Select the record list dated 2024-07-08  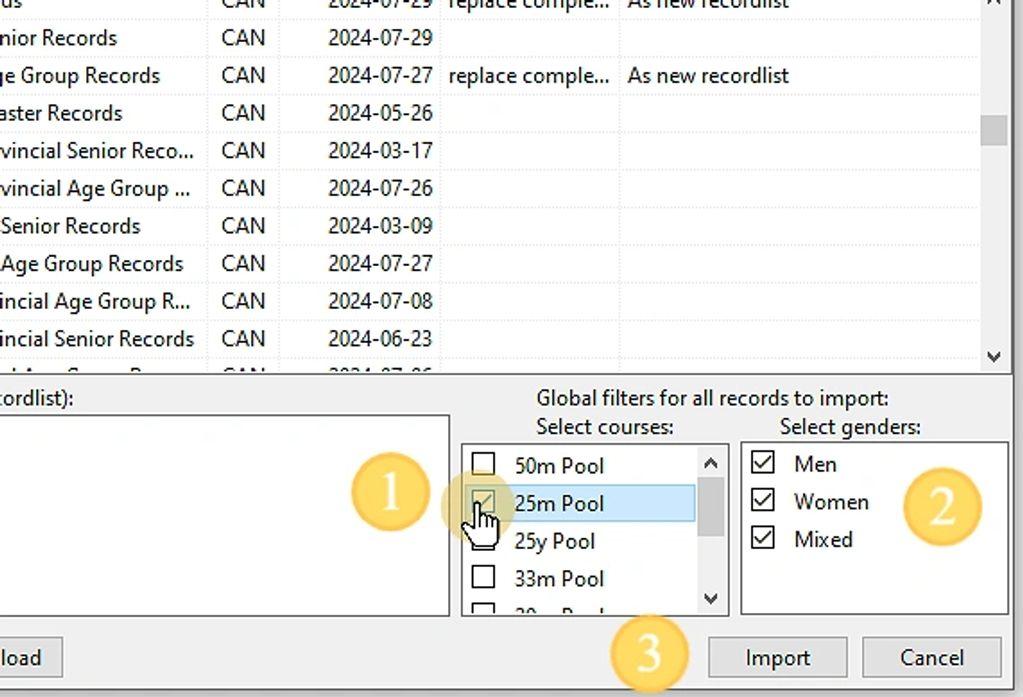380,301
